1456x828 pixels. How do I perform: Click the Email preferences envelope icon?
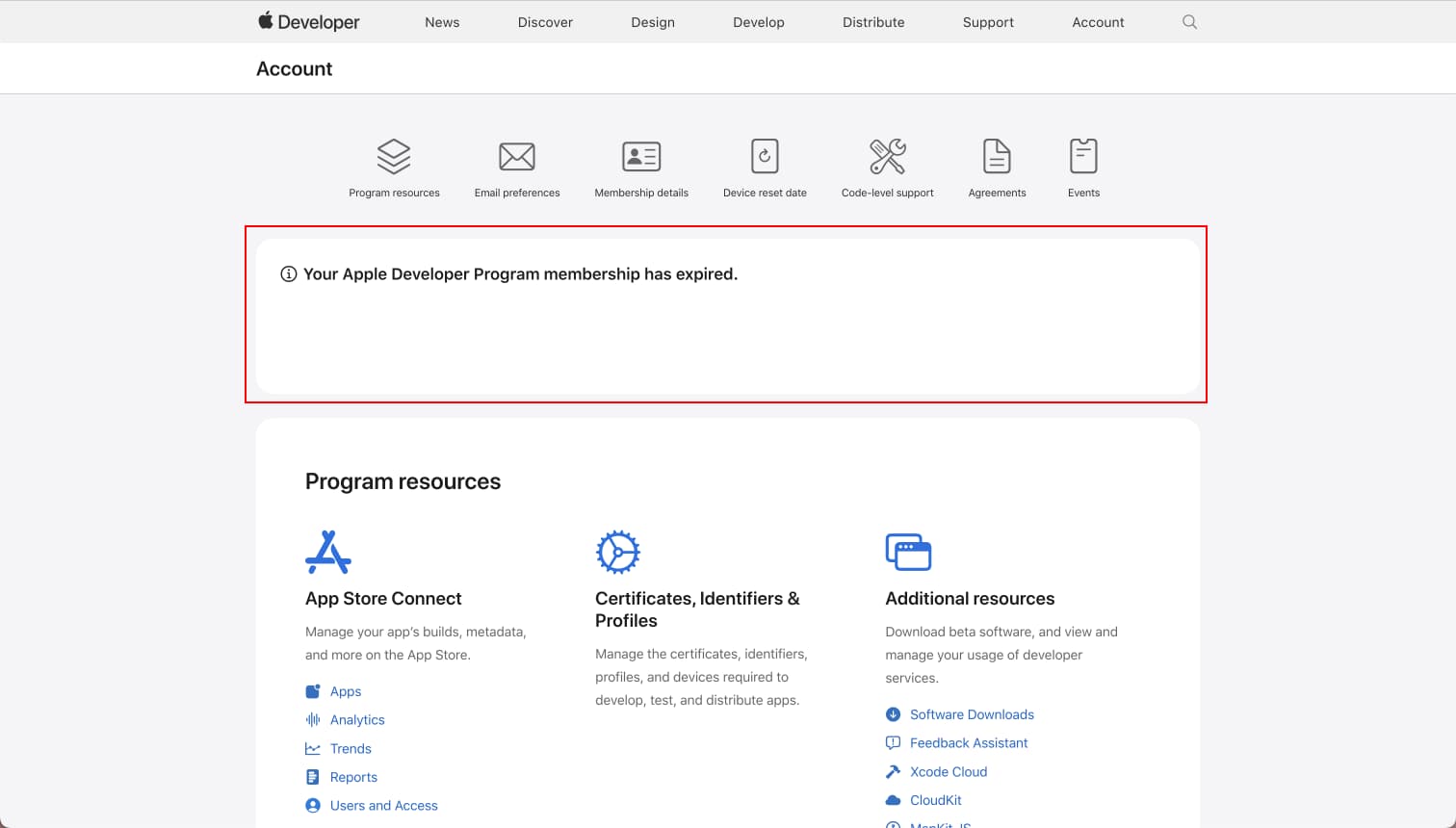[x=517, y=156]
